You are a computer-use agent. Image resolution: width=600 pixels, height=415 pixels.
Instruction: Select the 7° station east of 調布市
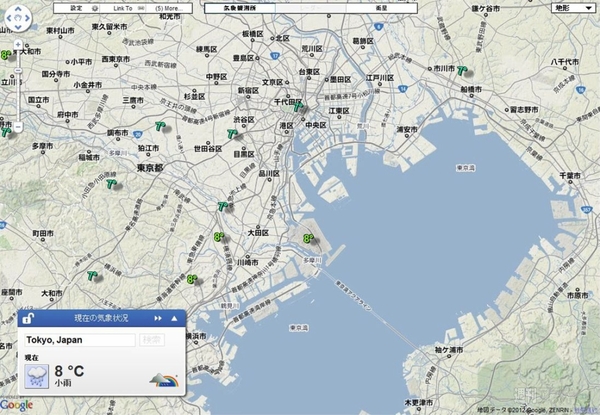(x=160, y=126)
